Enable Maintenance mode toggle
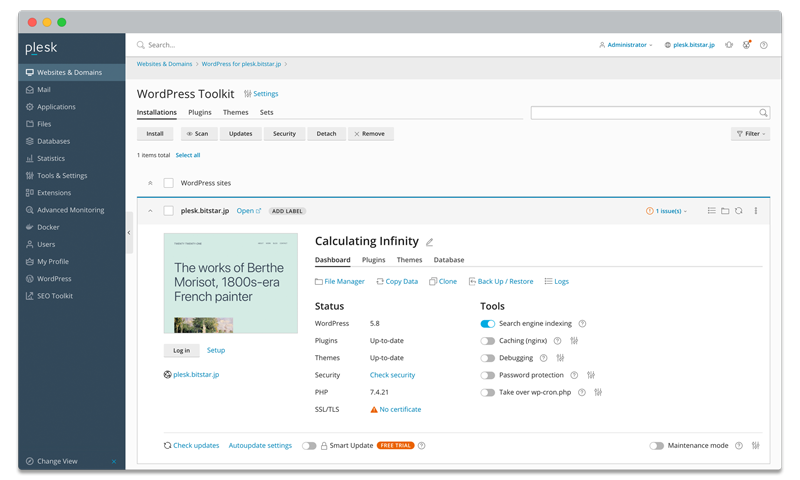The height and width of the screenshot is (480, 800). [x=657, y=446]
